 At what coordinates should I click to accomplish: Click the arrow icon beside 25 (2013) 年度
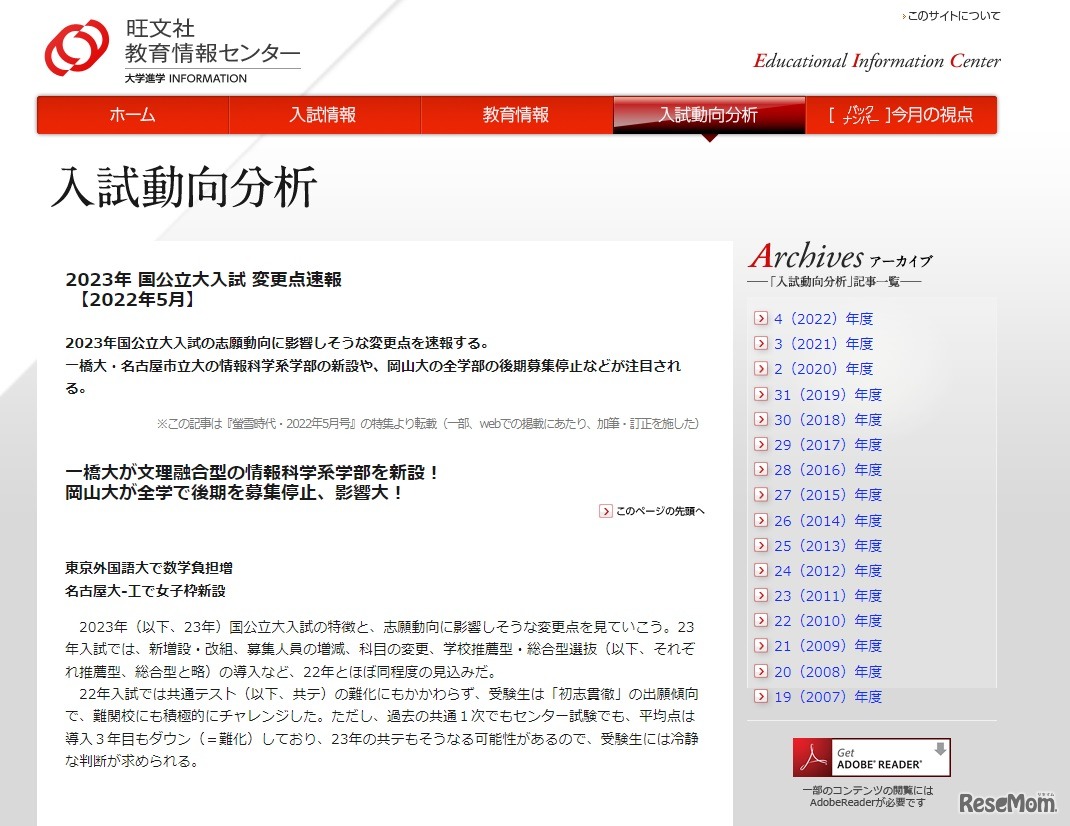click(761, 545)
